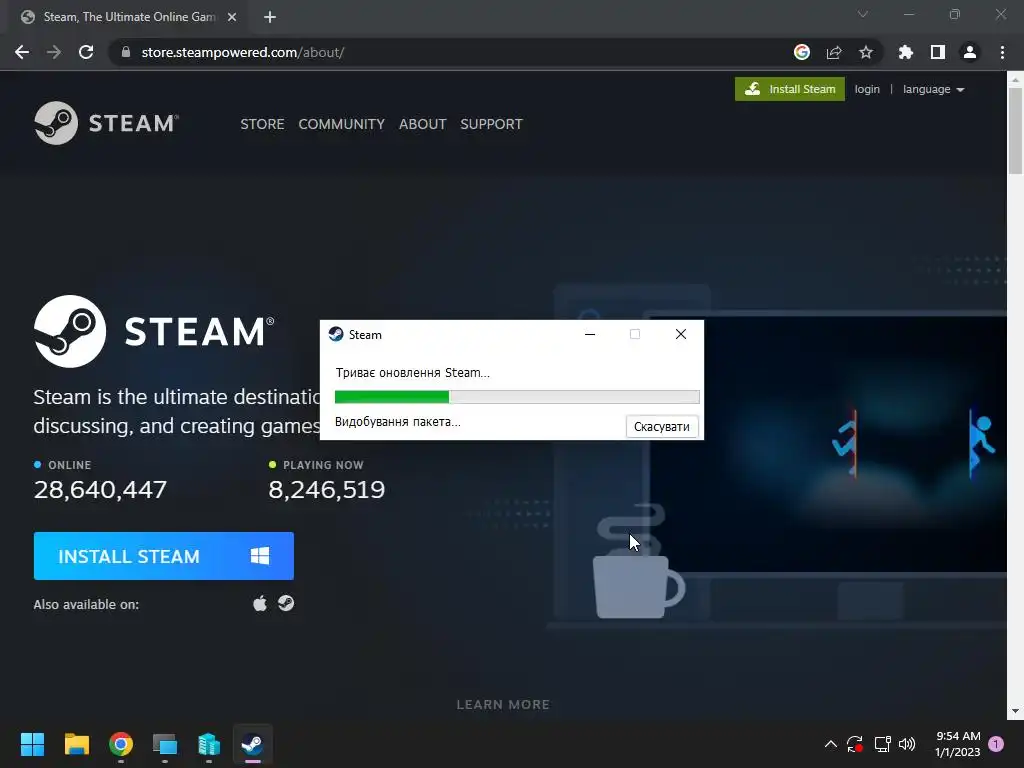Reload the Steam about page
This screenshot has height=768, width=1024.
click(86, 52)
